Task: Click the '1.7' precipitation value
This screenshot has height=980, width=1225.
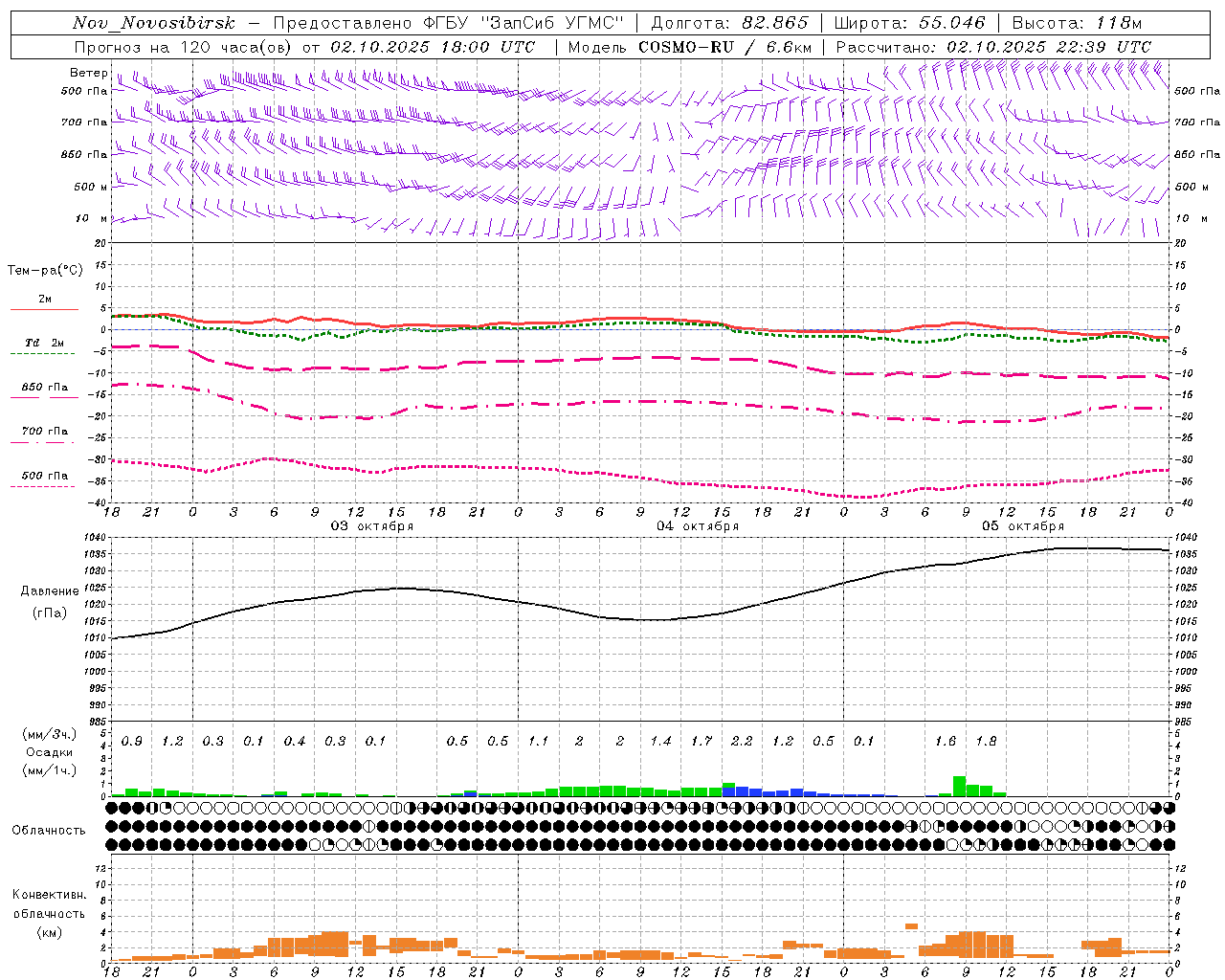Action: 702,742
